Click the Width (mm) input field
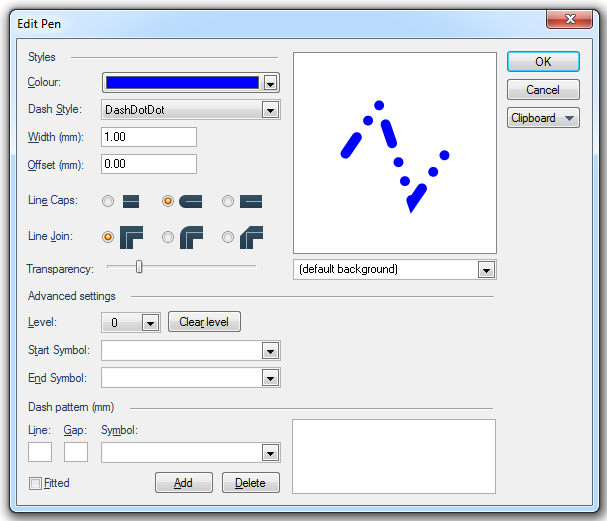This screenshot has width=607, height=521. click(x=148, y=137)
